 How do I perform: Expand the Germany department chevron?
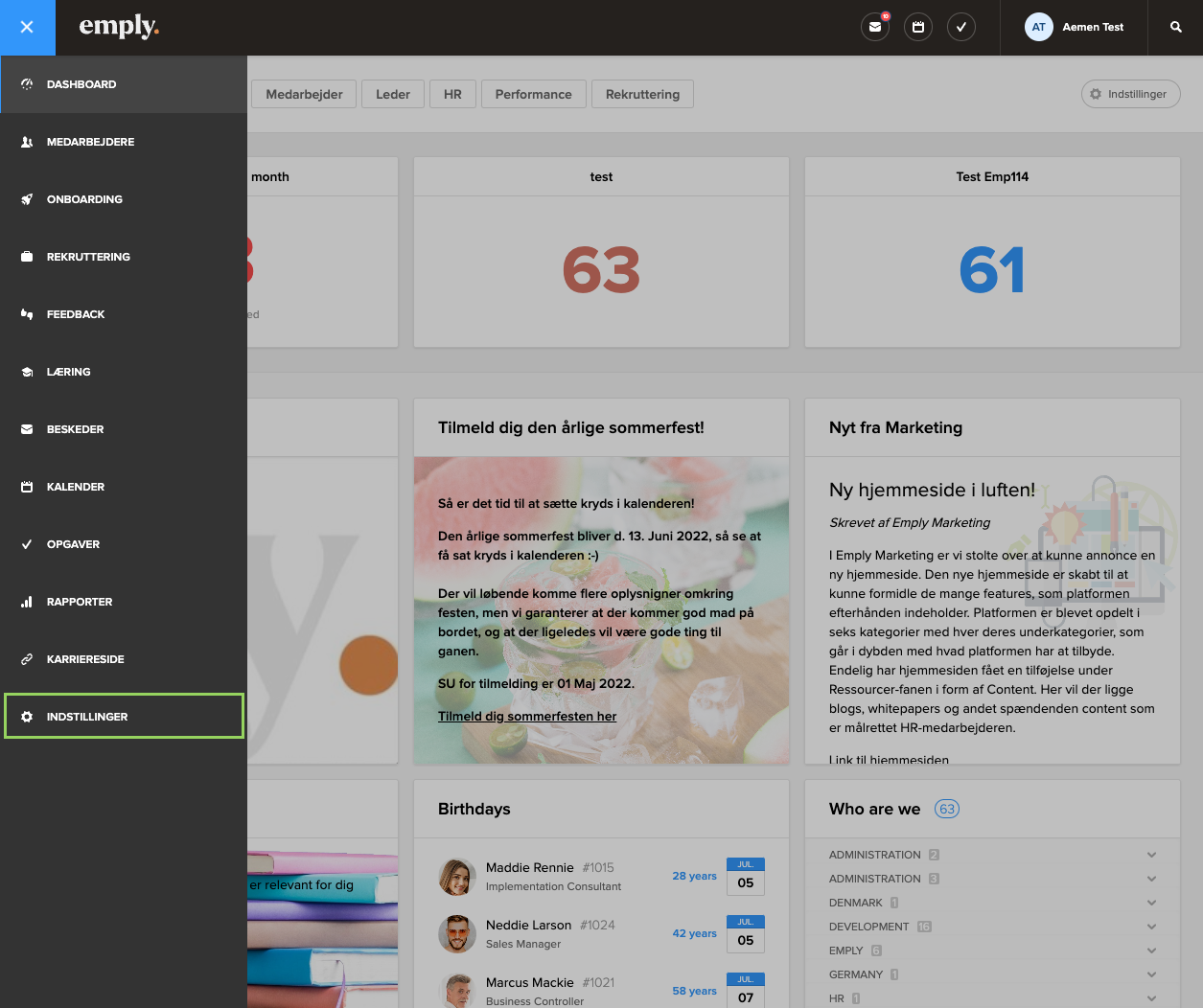point(1151,974)
